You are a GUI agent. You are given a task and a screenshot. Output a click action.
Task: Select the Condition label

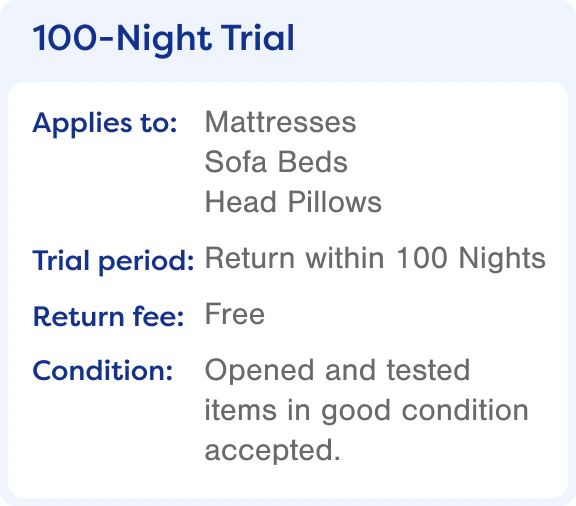click(102, 370)
